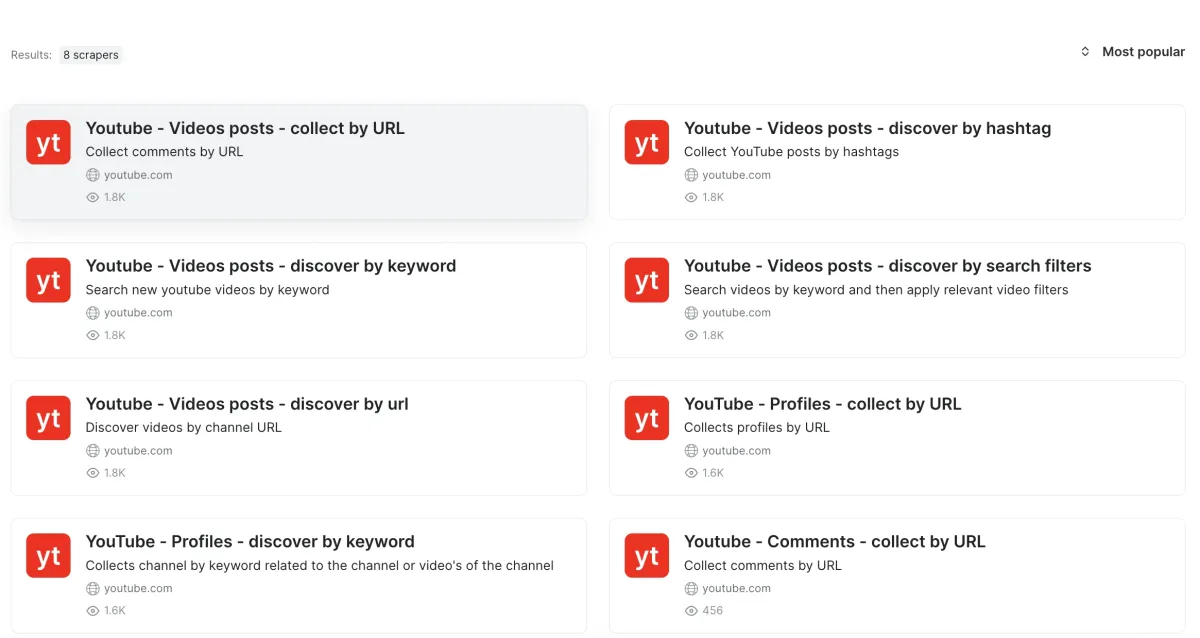The height and width of the screenshot is (638, 1200).
Task: Click '1.8K' count on 'discover by search filters' card
Action: pos(713,336)
